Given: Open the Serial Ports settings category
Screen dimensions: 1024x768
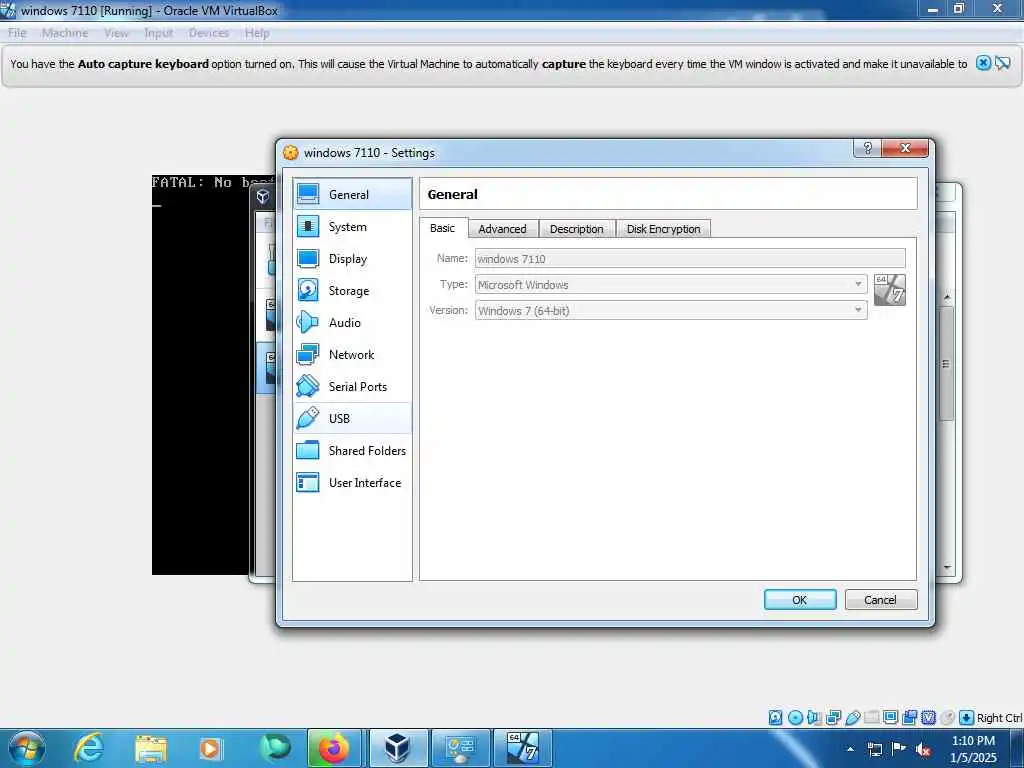Looking at the screenshot, I should coord(352,387).
